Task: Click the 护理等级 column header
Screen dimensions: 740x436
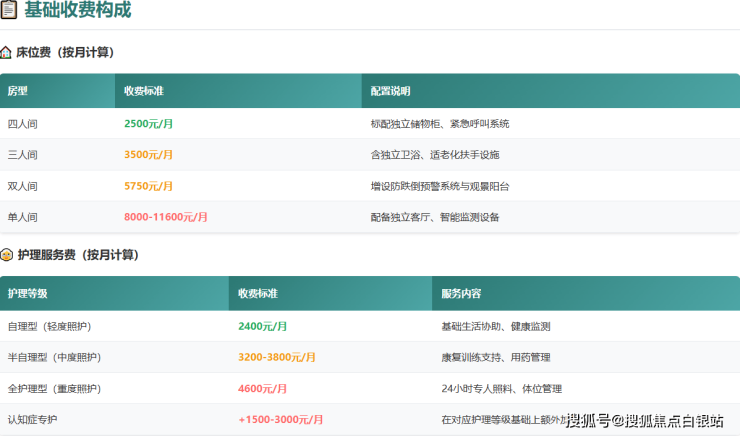Action: [27, 294]
